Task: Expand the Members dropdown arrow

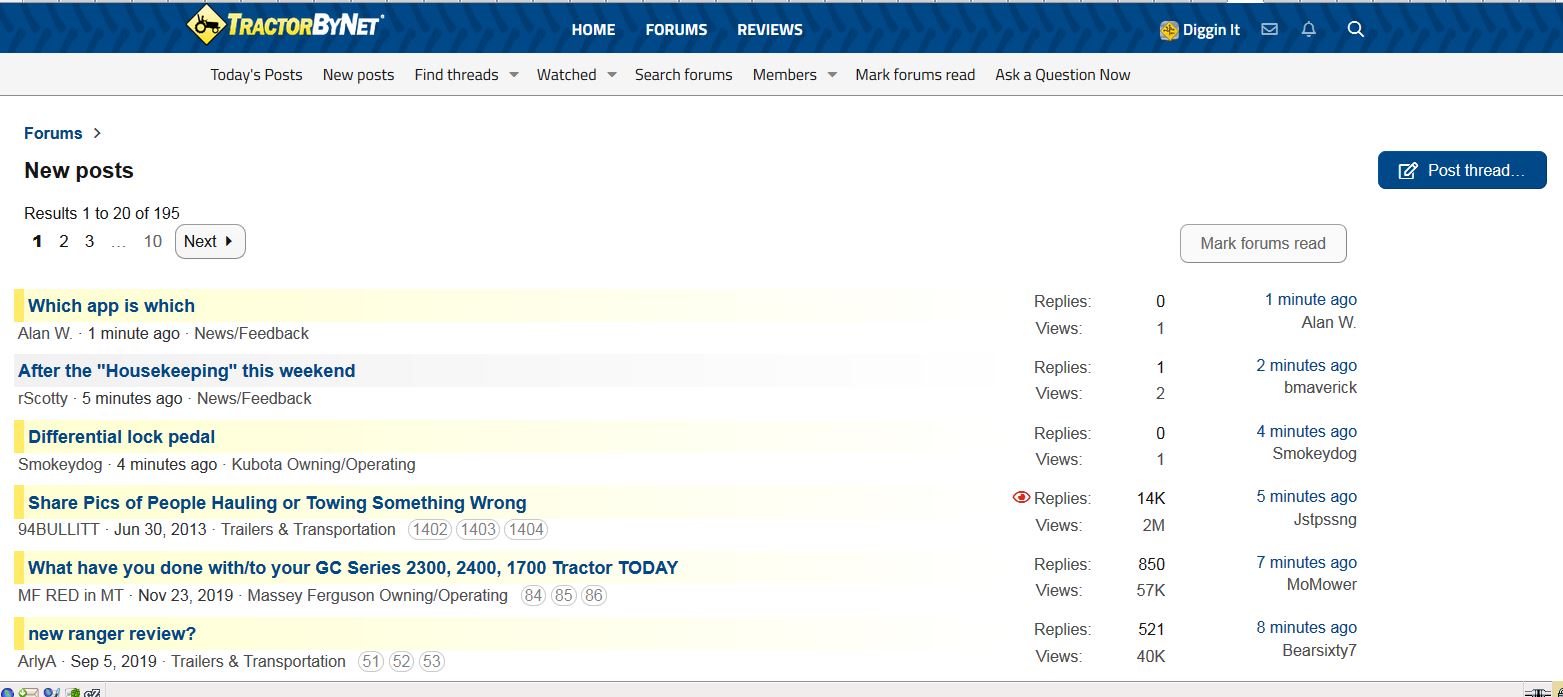Action: (831, 75)
